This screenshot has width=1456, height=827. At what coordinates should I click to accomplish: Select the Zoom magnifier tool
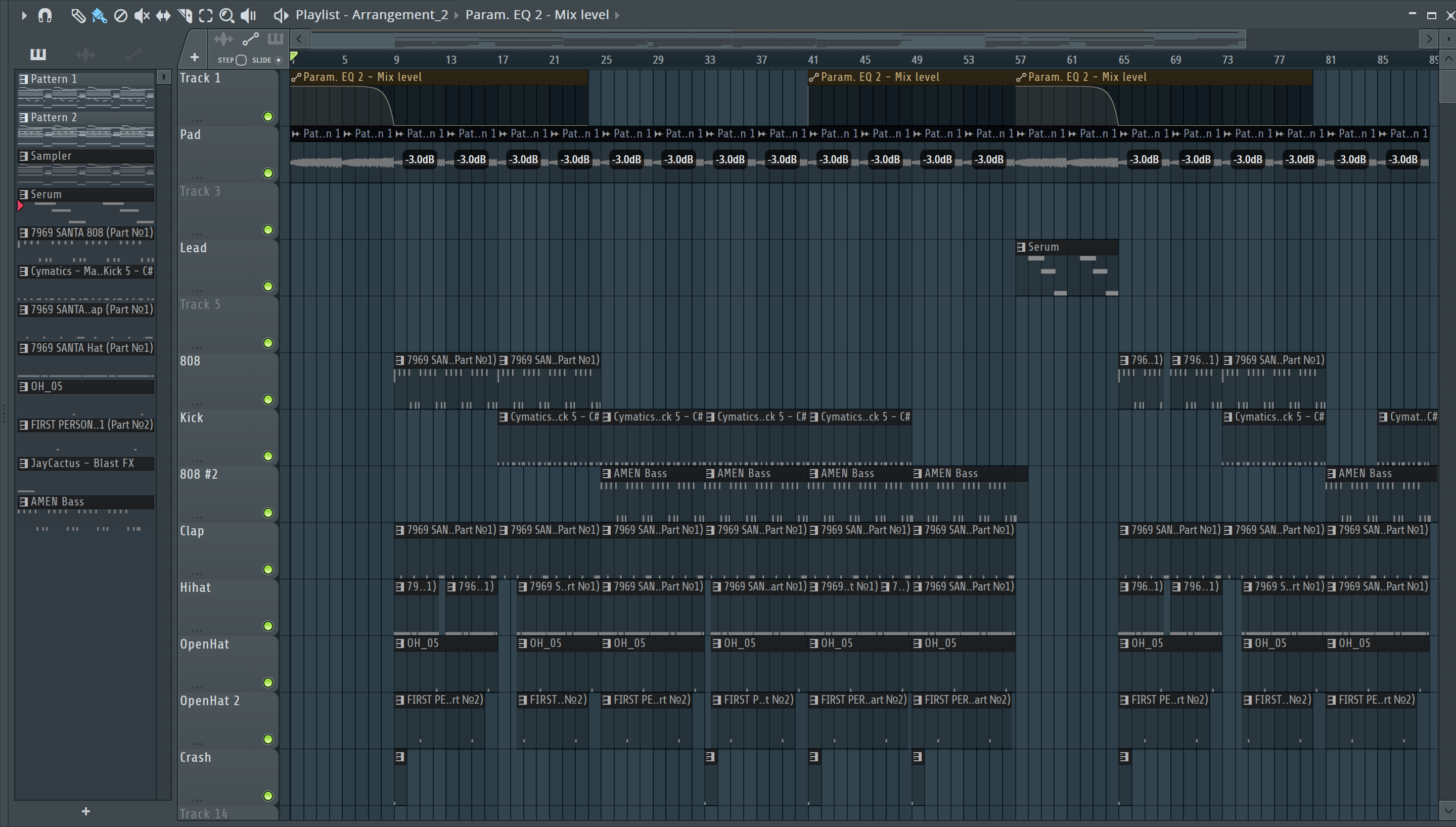coord(226,15)
